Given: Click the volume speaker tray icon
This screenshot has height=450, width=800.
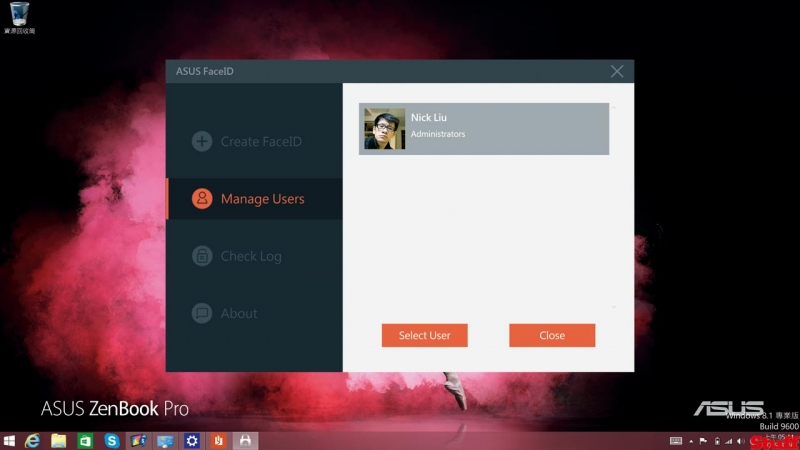Looking at the screenshot, I should (740, 441).
